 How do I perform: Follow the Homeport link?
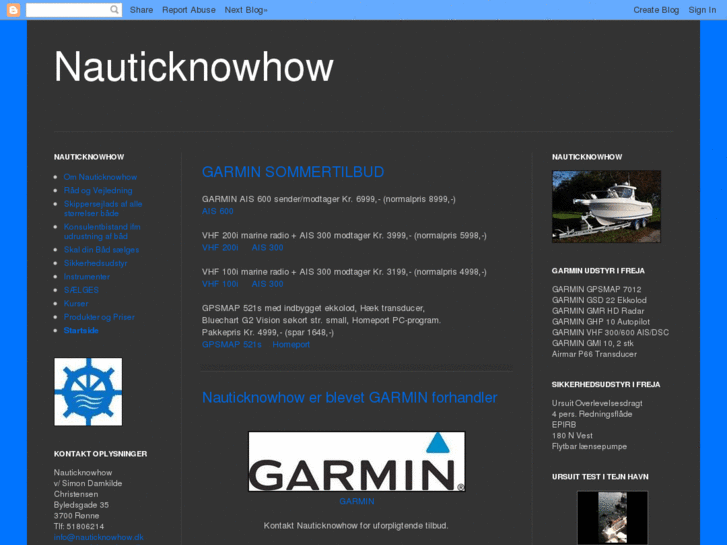(x=291, y=344)
